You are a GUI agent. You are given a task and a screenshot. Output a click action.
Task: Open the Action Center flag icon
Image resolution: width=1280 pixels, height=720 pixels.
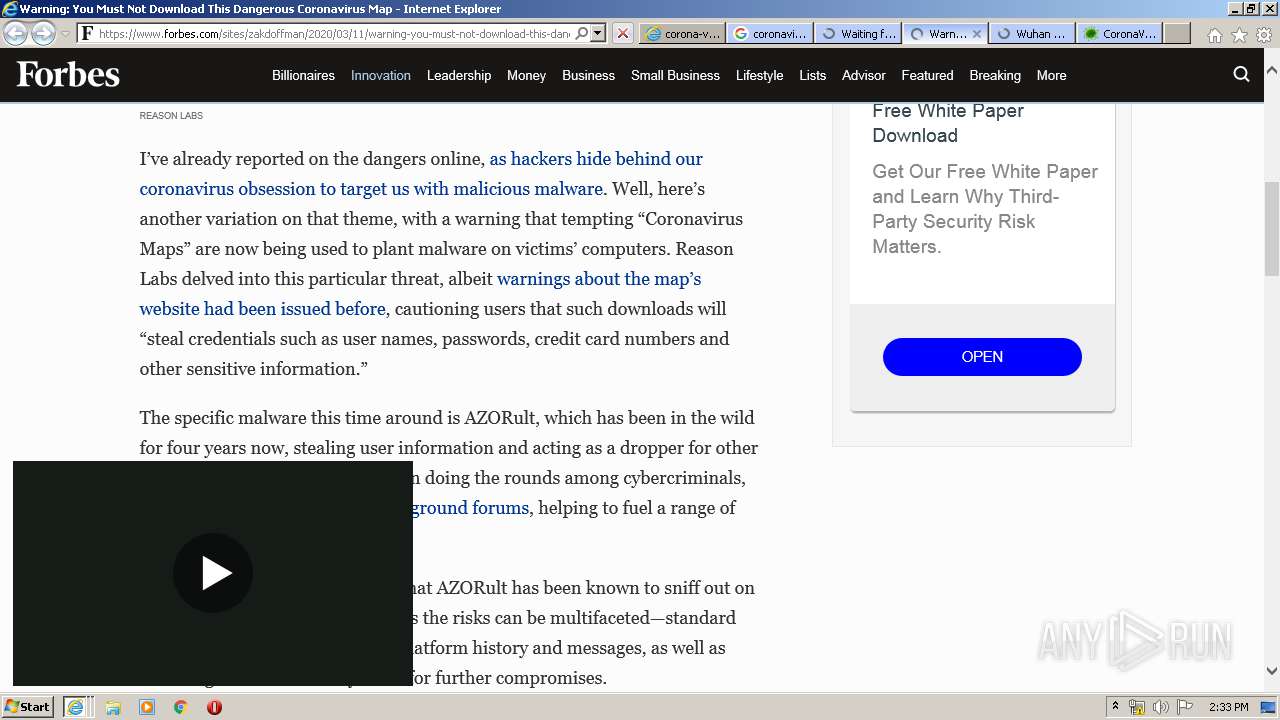tap(1185, 707)
